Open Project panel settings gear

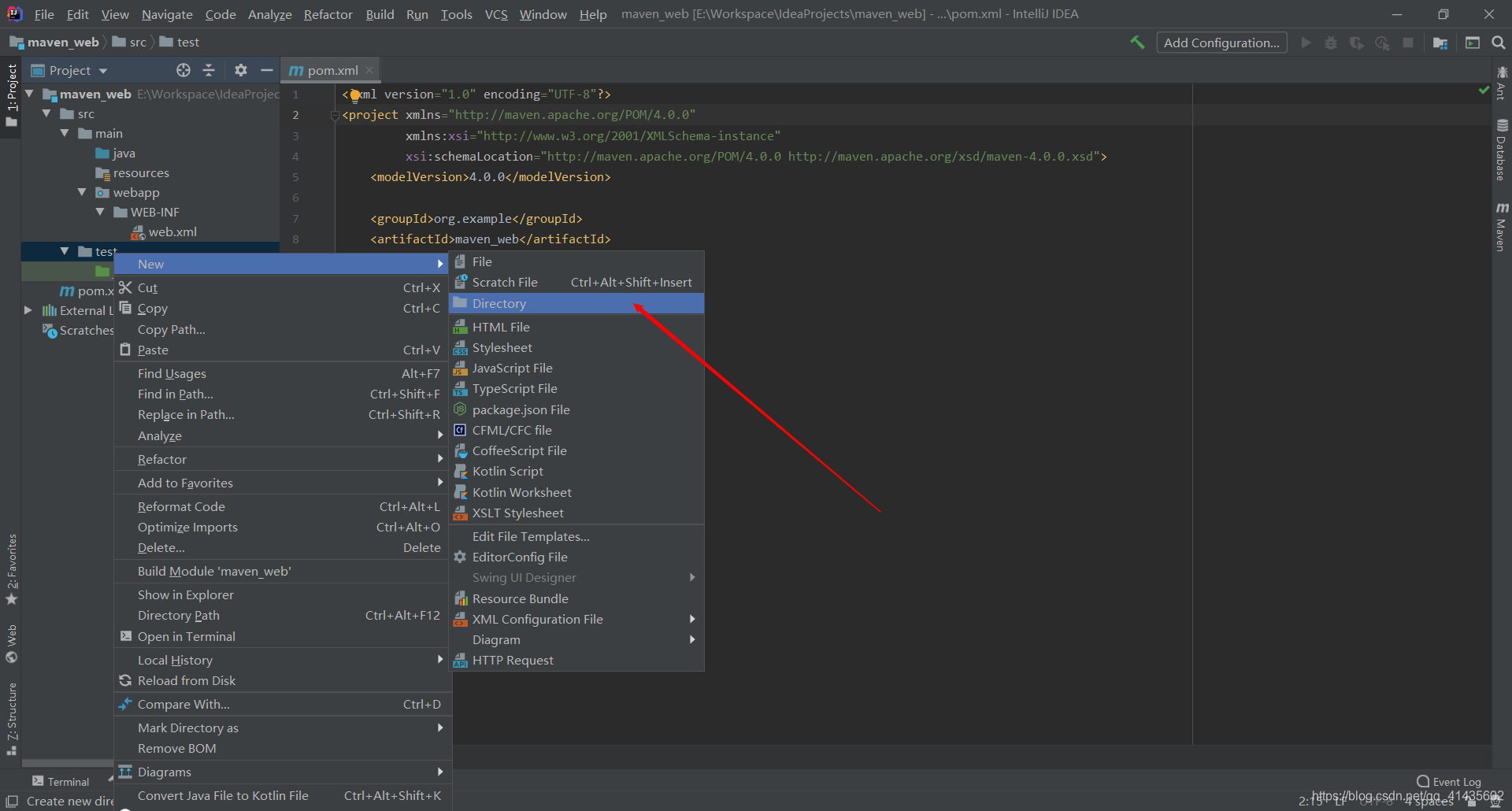click(241, 70)
